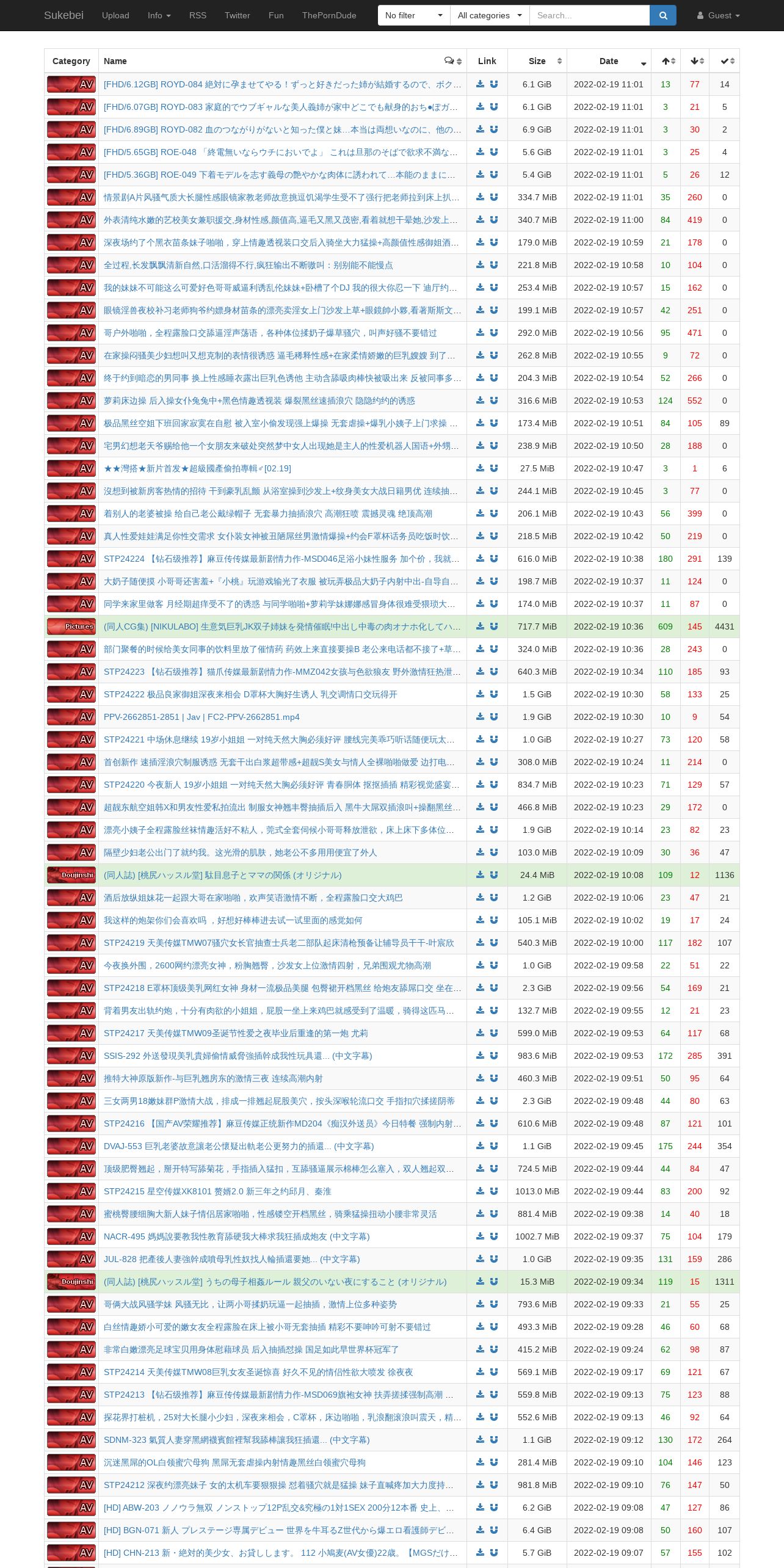The image size is (784, 1568).
Task: Open magnet link for ABW-203 row
Action: tap(494, 1508)
